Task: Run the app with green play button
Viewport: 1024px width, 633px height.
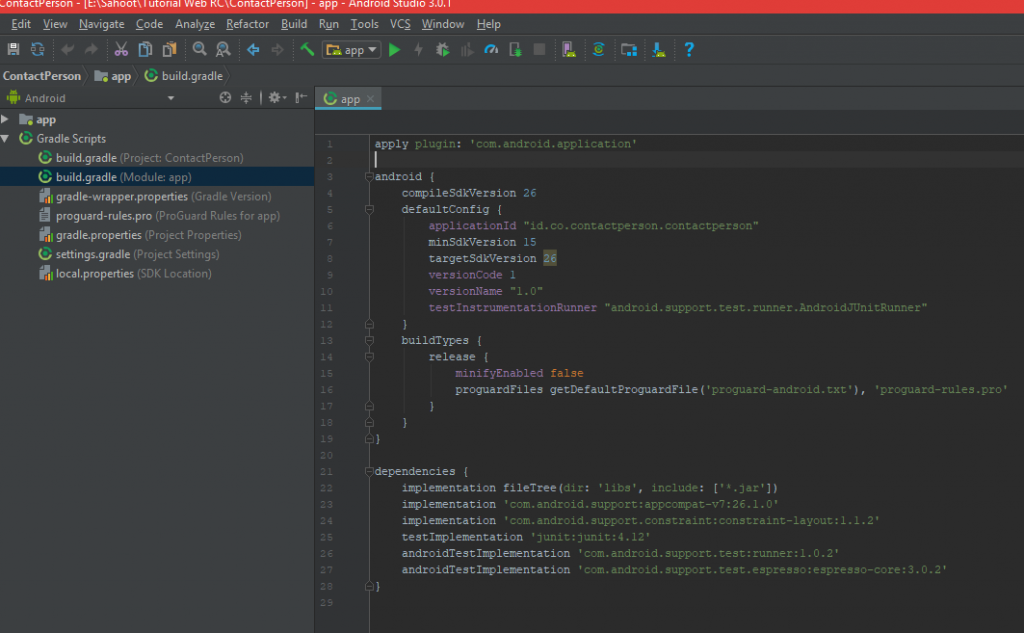Action: click(x=394, y=49)
